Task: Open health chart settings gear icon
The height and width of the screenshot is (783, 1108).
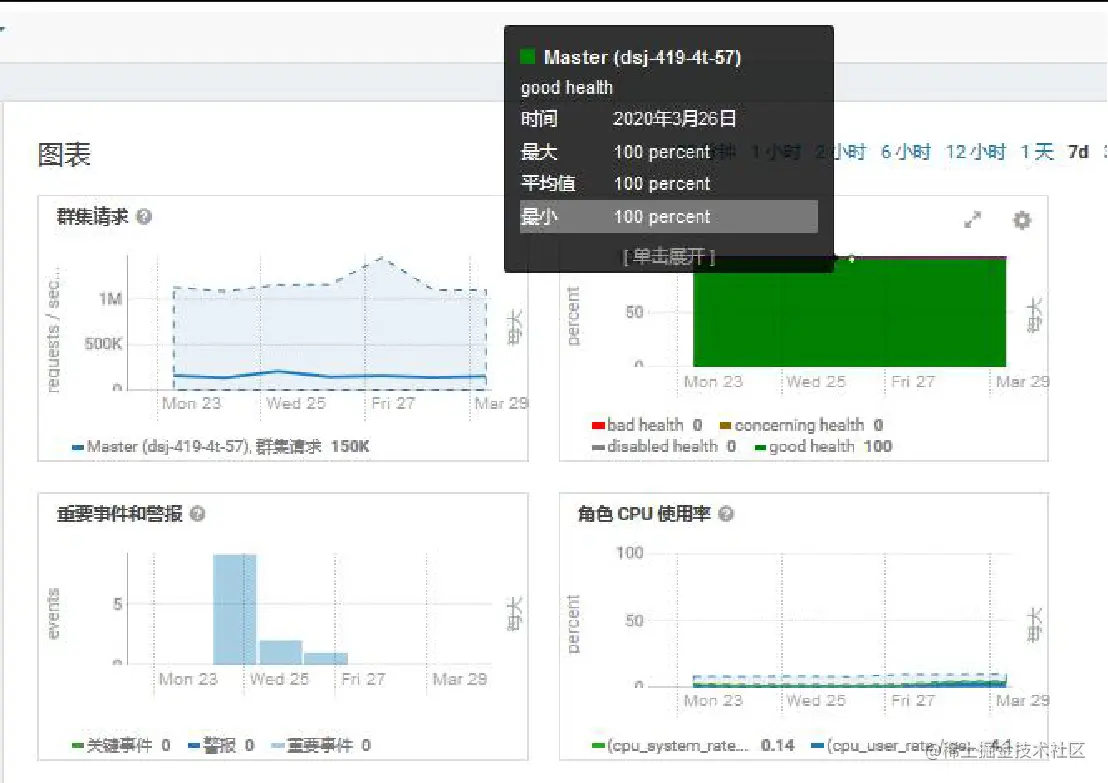Action: tap(1022, 220)
